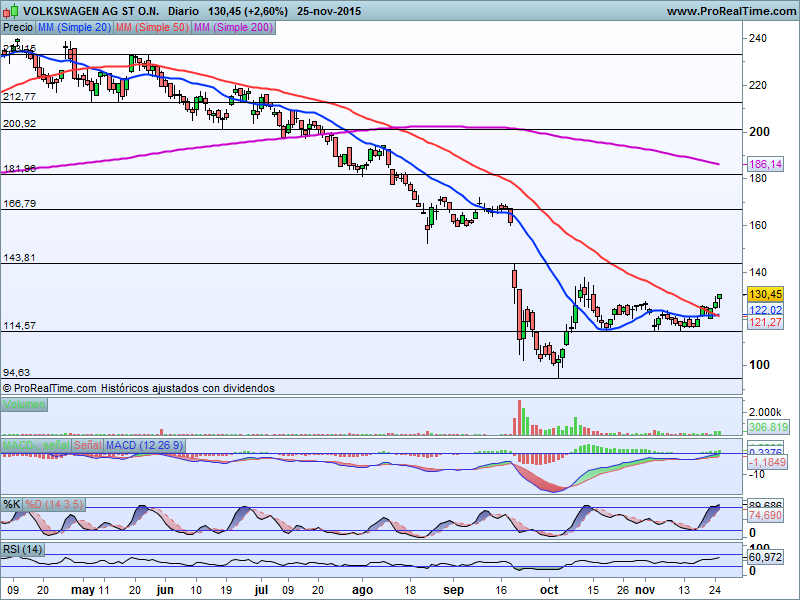Open the MM (Simple 20) moving average label

(x=74, y=28)
